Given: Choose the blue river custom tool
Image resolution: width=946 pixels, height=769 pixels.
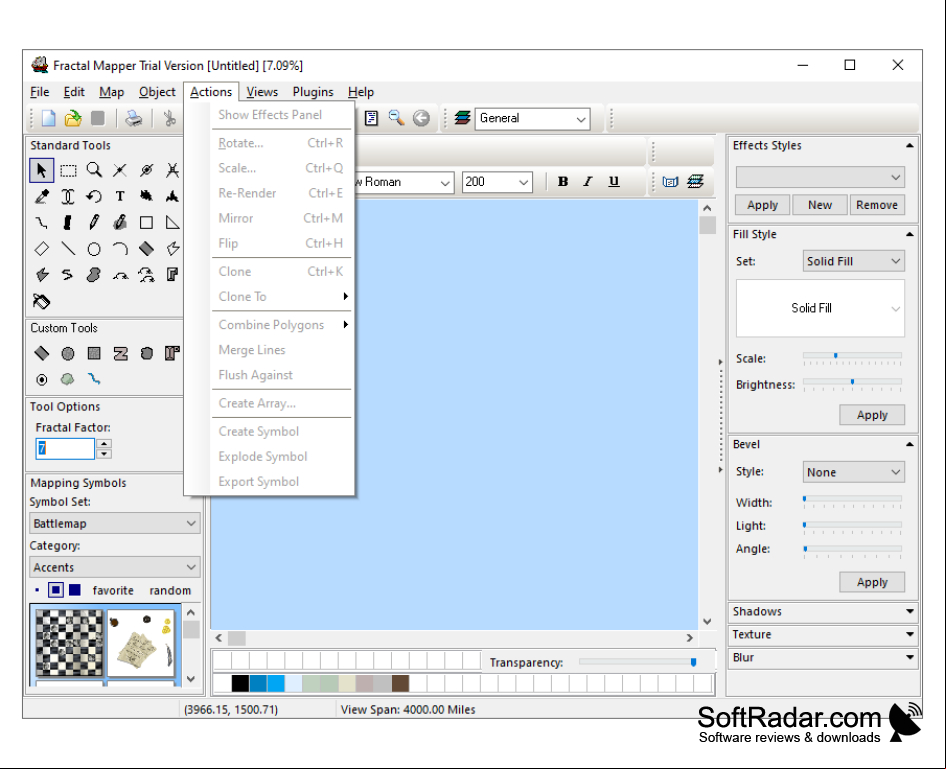Looking at the screenshot, I should (x=94, y=379).
